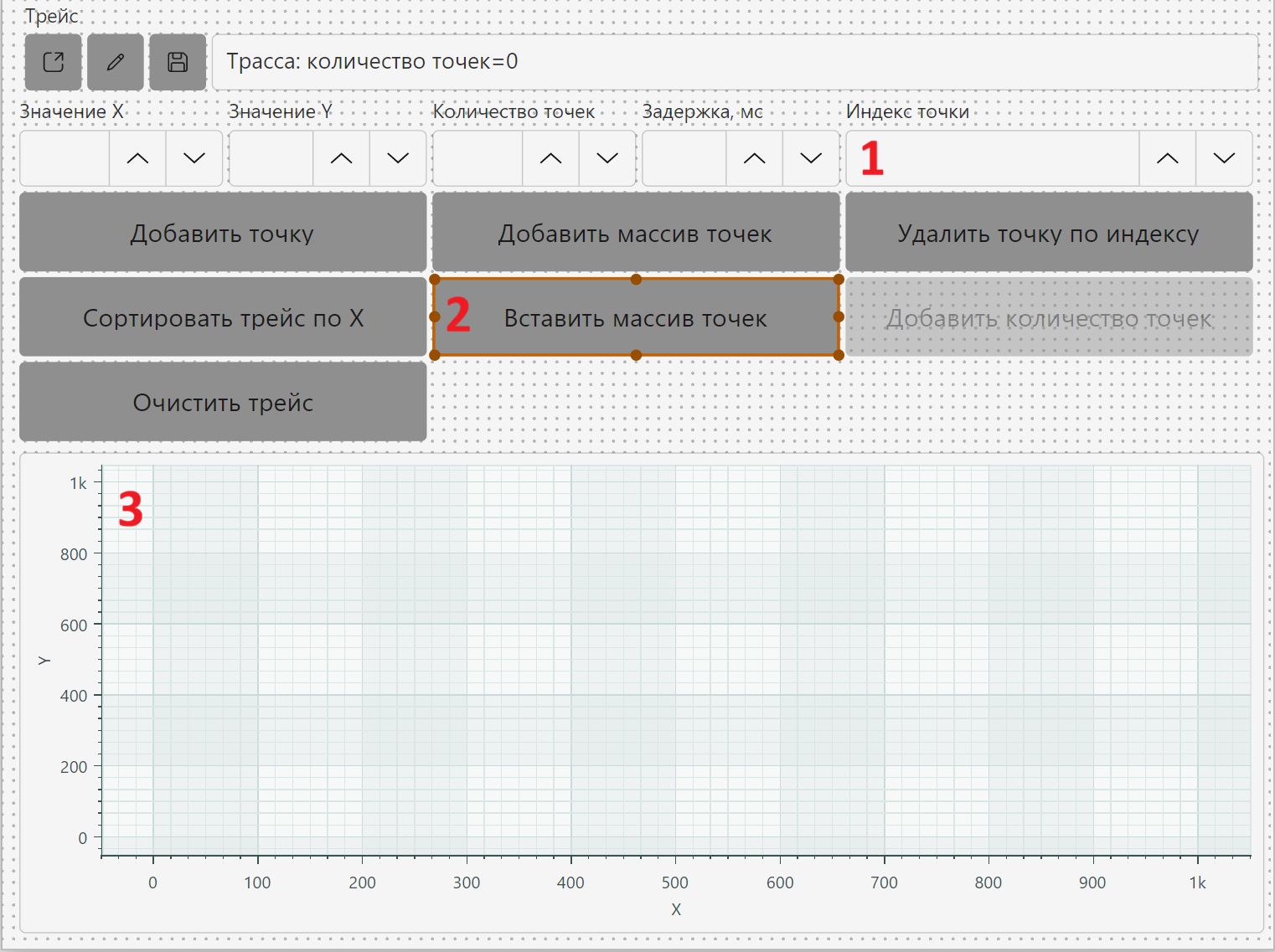1275x952 pixels.
Task: Decrease the Значение Y value
Action: [398, 158]
